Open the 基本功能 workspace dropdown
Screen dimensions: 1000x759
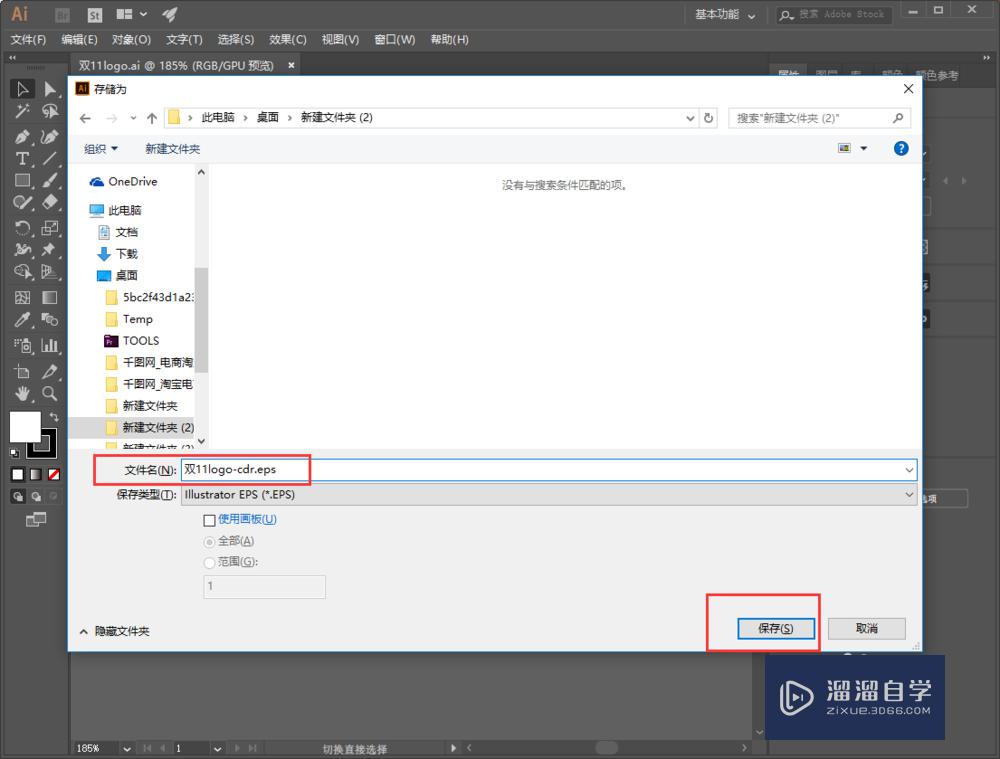tap(724, 15)
